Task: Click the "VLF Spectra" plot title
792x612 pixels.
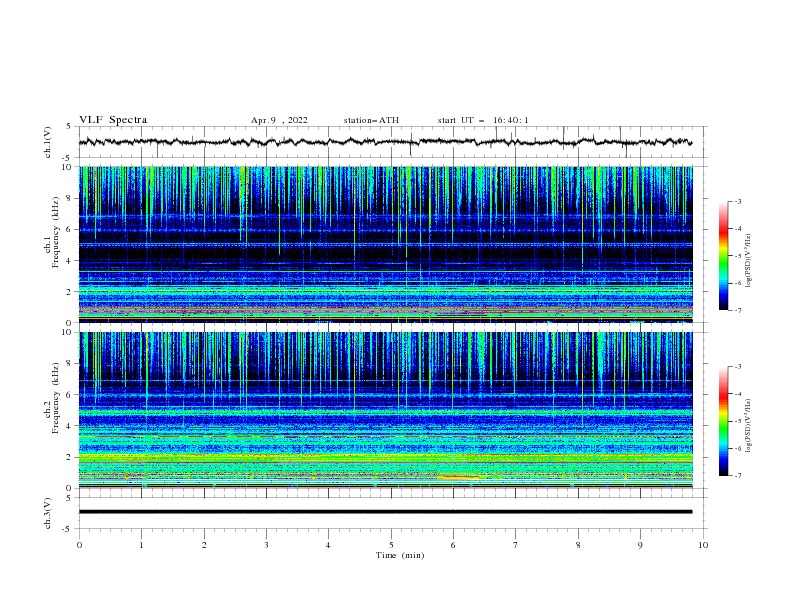Action: pyautogui.click(x=113, y=120)
